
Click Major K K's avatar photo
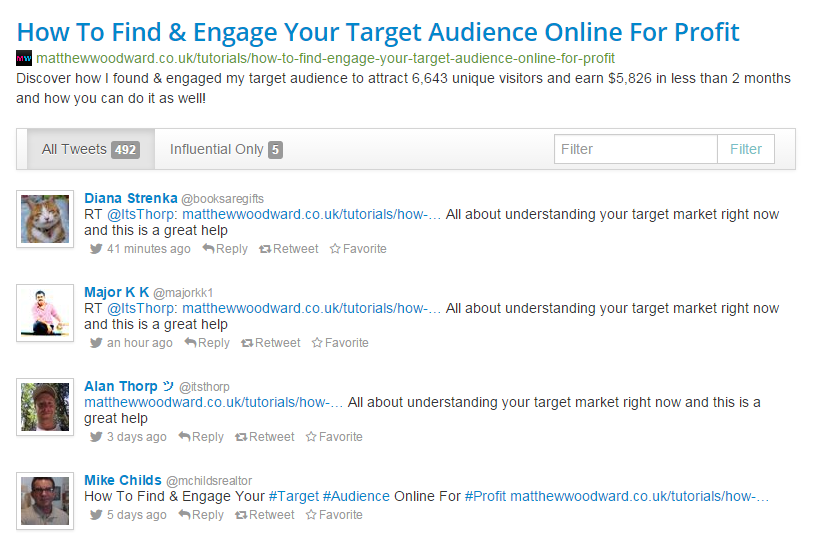coord(45,313)
